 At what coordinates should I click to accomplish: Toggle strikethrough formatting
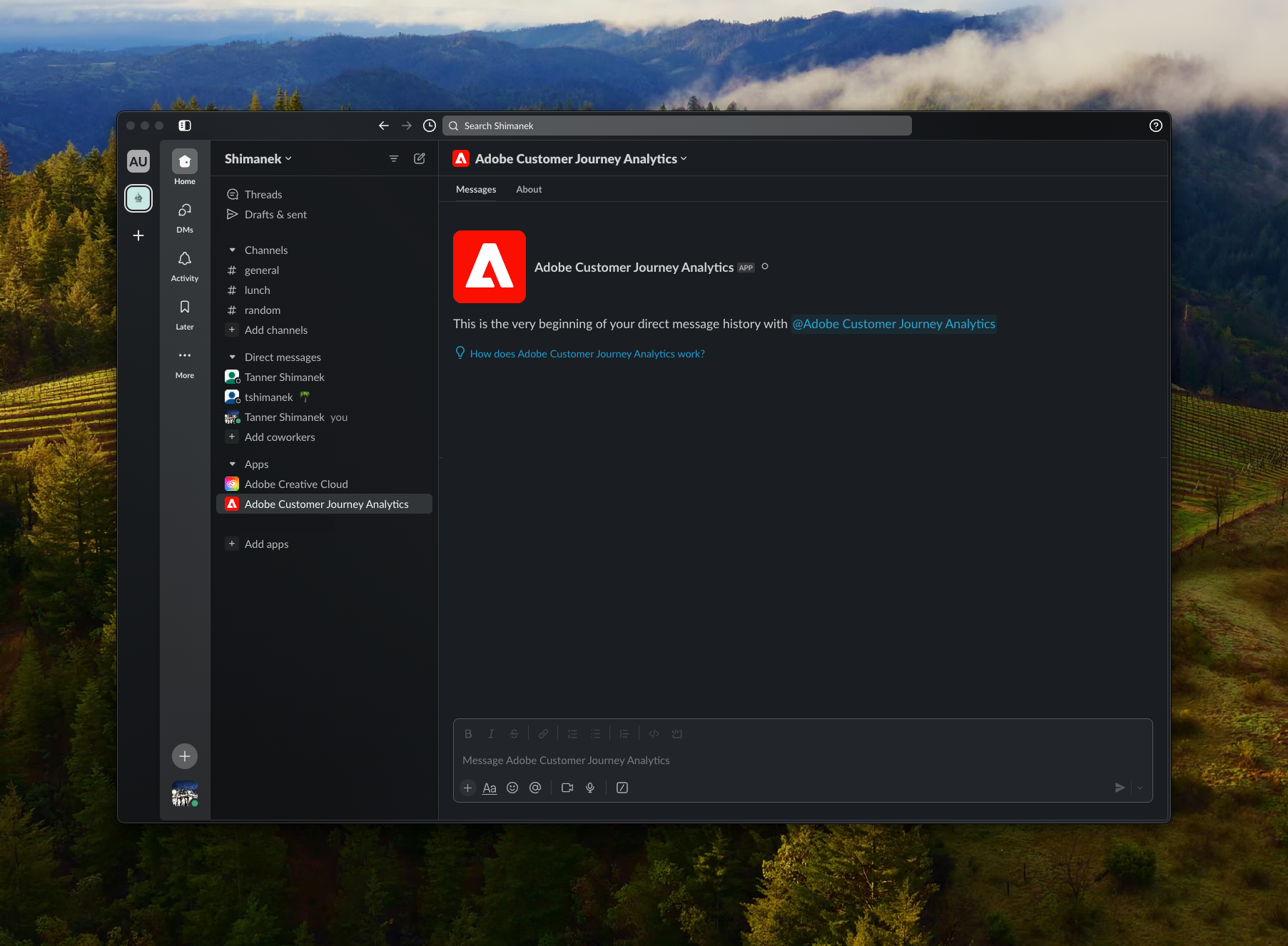point(514,733)
